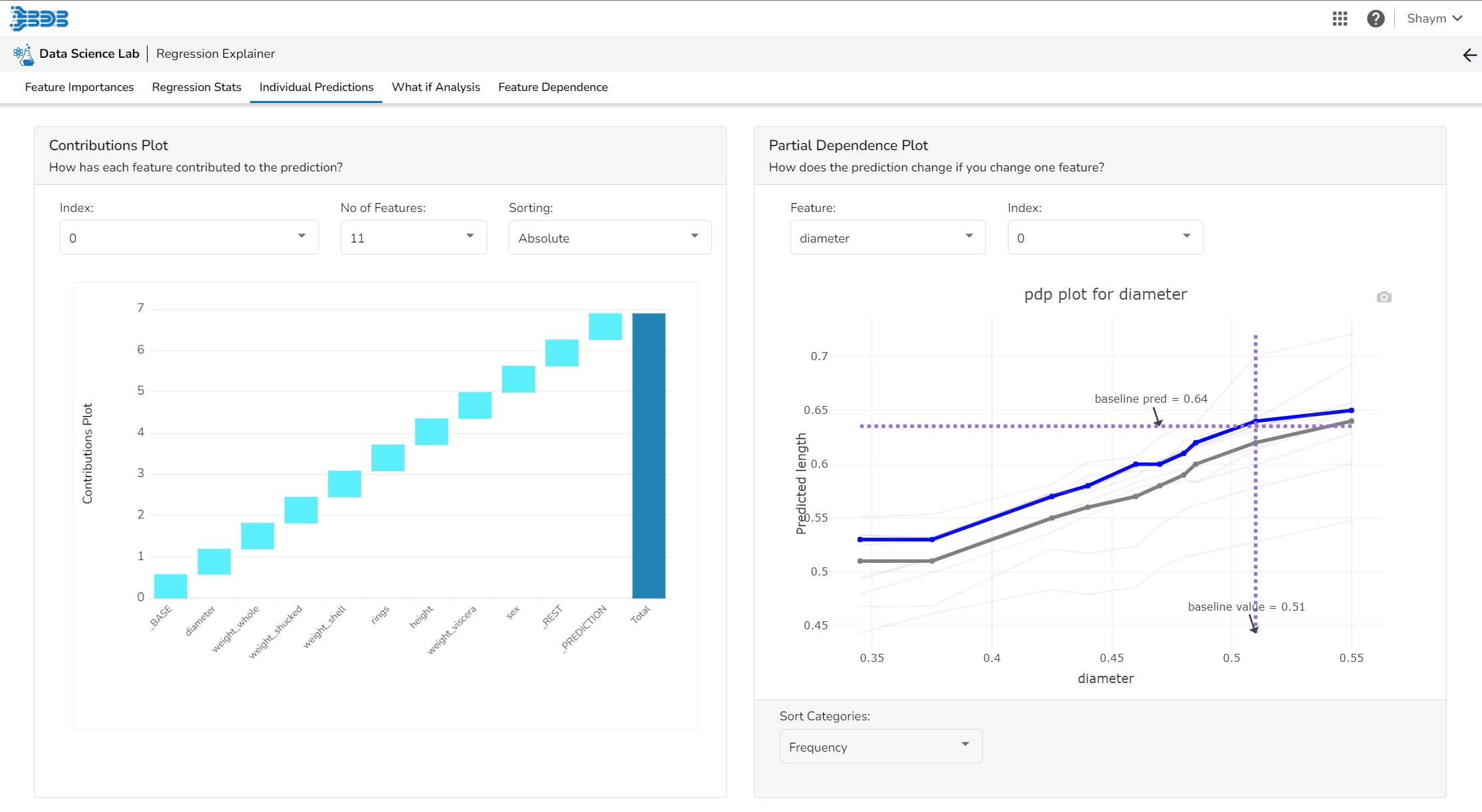Open the What if Analysis tab

click(435, 87)
